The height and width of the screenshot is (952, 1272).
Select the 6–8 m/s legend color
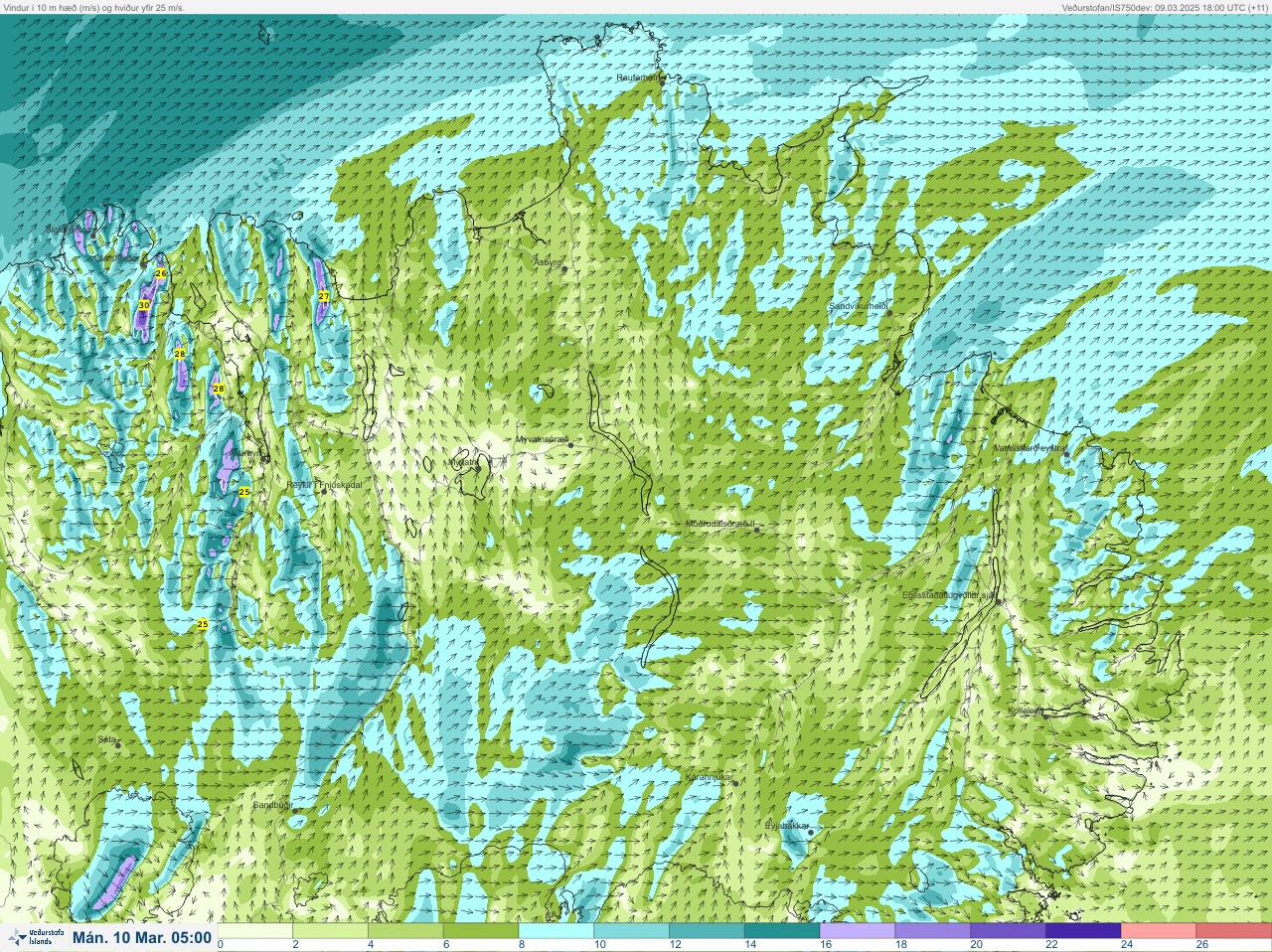tap(482, 931)
